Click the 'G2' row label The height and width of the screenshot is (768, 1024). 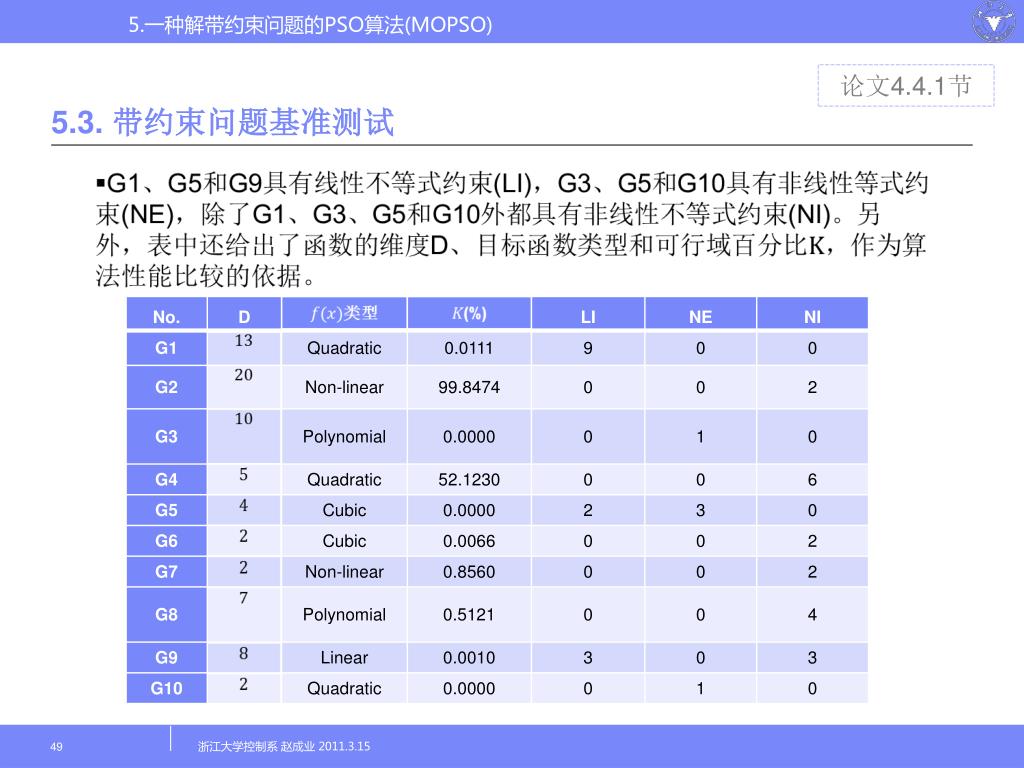point(166,387)
